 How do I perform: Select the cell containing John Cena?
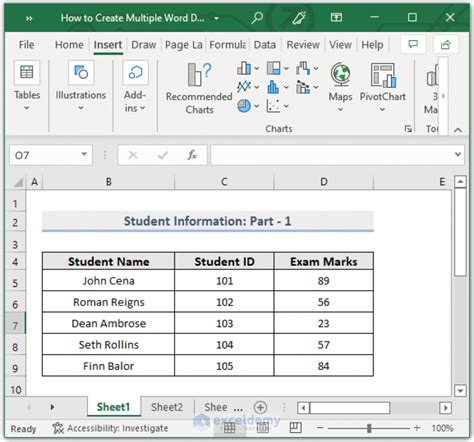pos(108,281)
